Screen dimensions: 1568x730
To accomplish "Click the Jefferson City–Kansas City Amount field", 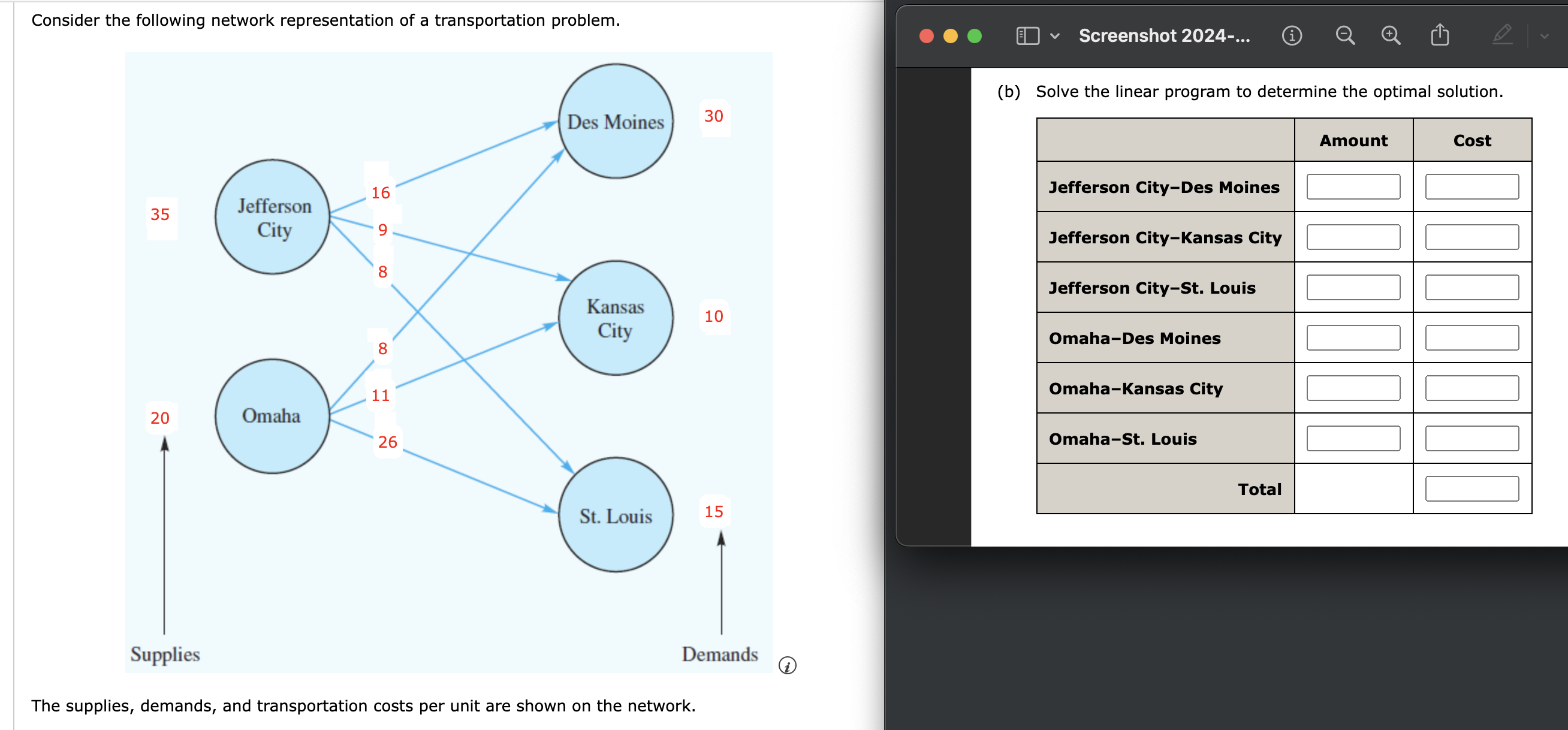I will [x=1353, y=237].
